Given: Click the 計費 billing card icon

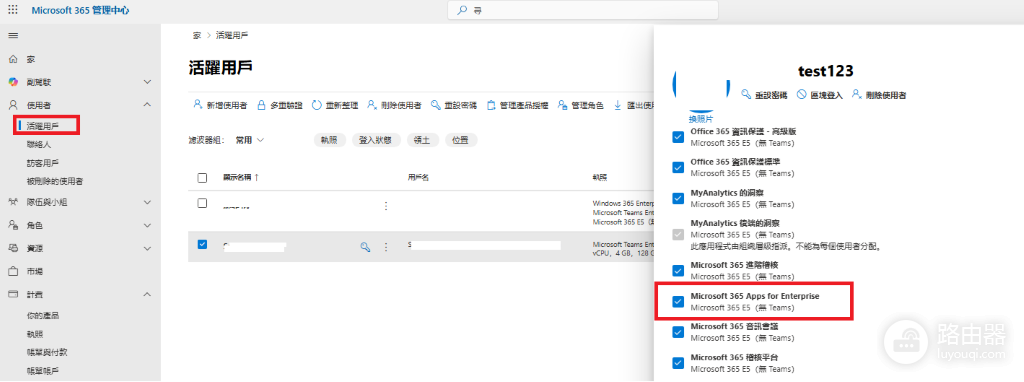Looking at the screenshot, I should coord(13,294).
